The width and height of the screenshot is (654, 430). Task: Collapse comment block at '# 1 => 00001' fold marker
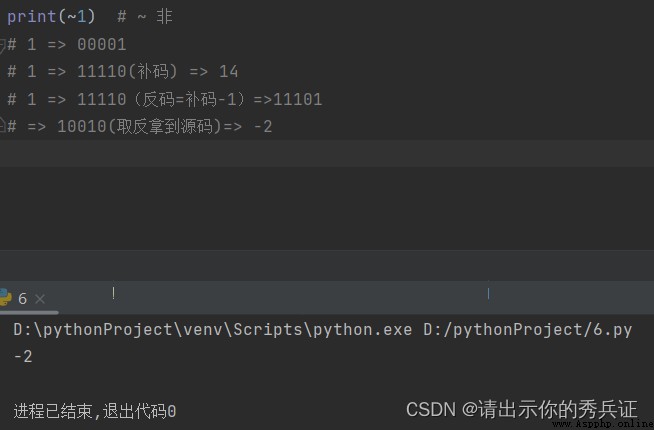2,45
